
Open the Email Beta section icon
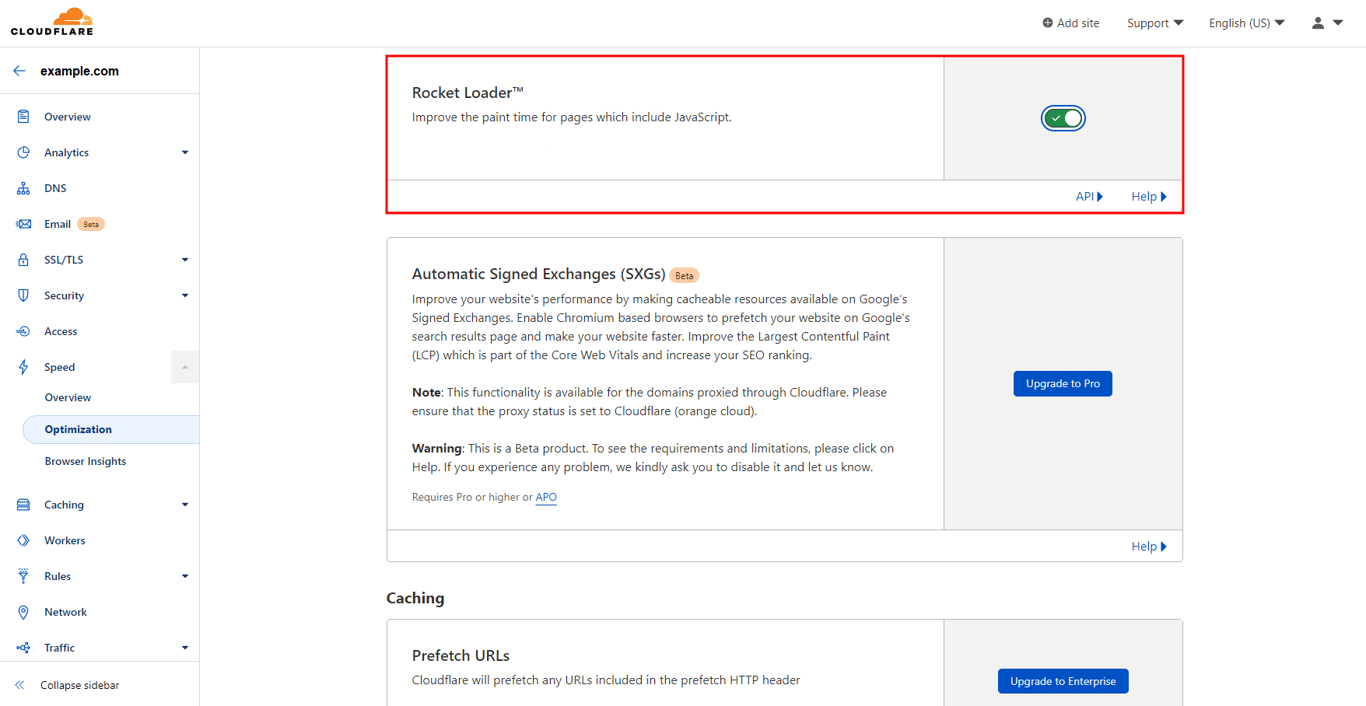pyautogui.click(x=22, y=223)
